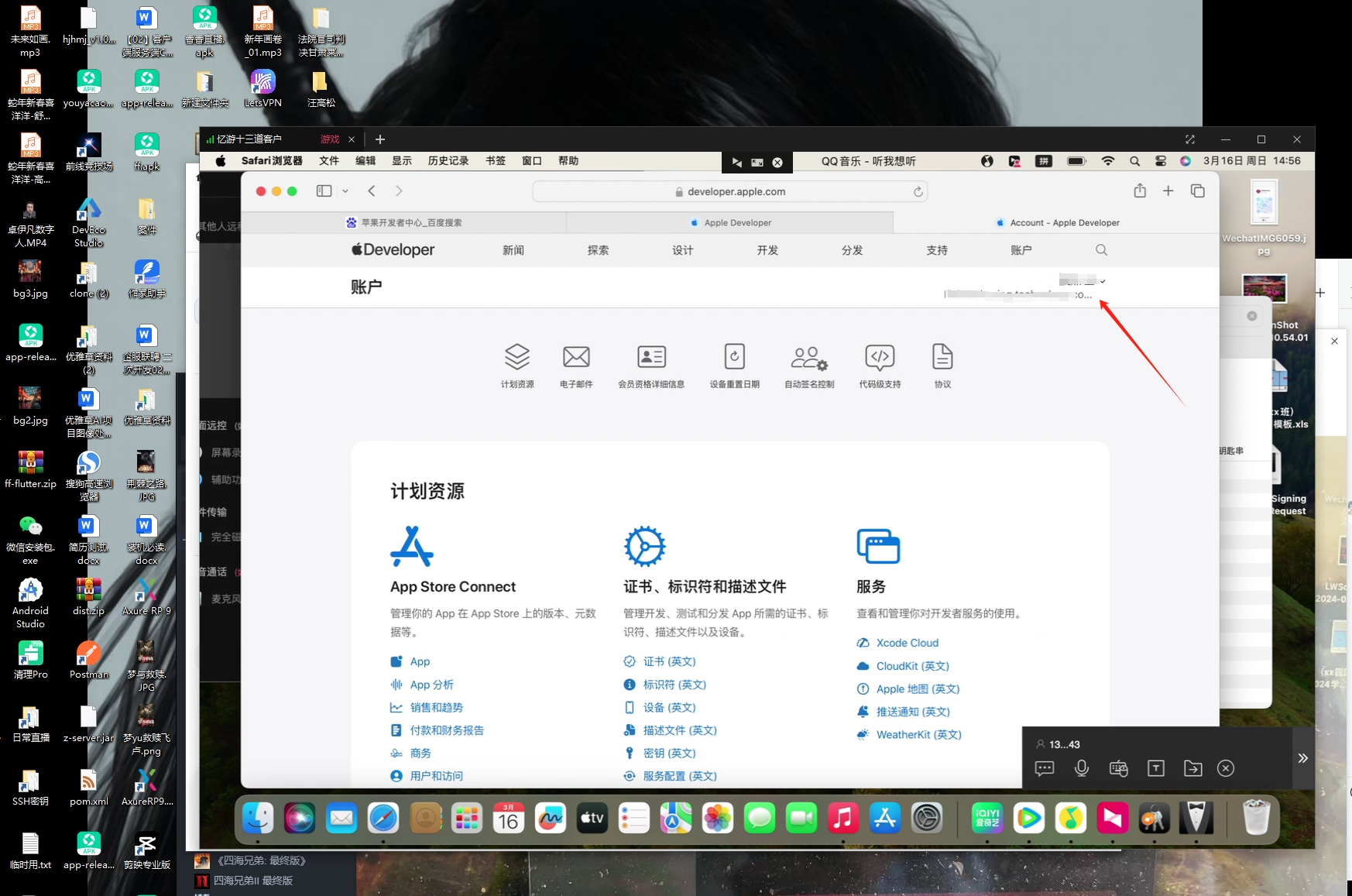Viewport: 1352px width, 896px height.
Task: Open the 书签 menu
Action: 496,161
